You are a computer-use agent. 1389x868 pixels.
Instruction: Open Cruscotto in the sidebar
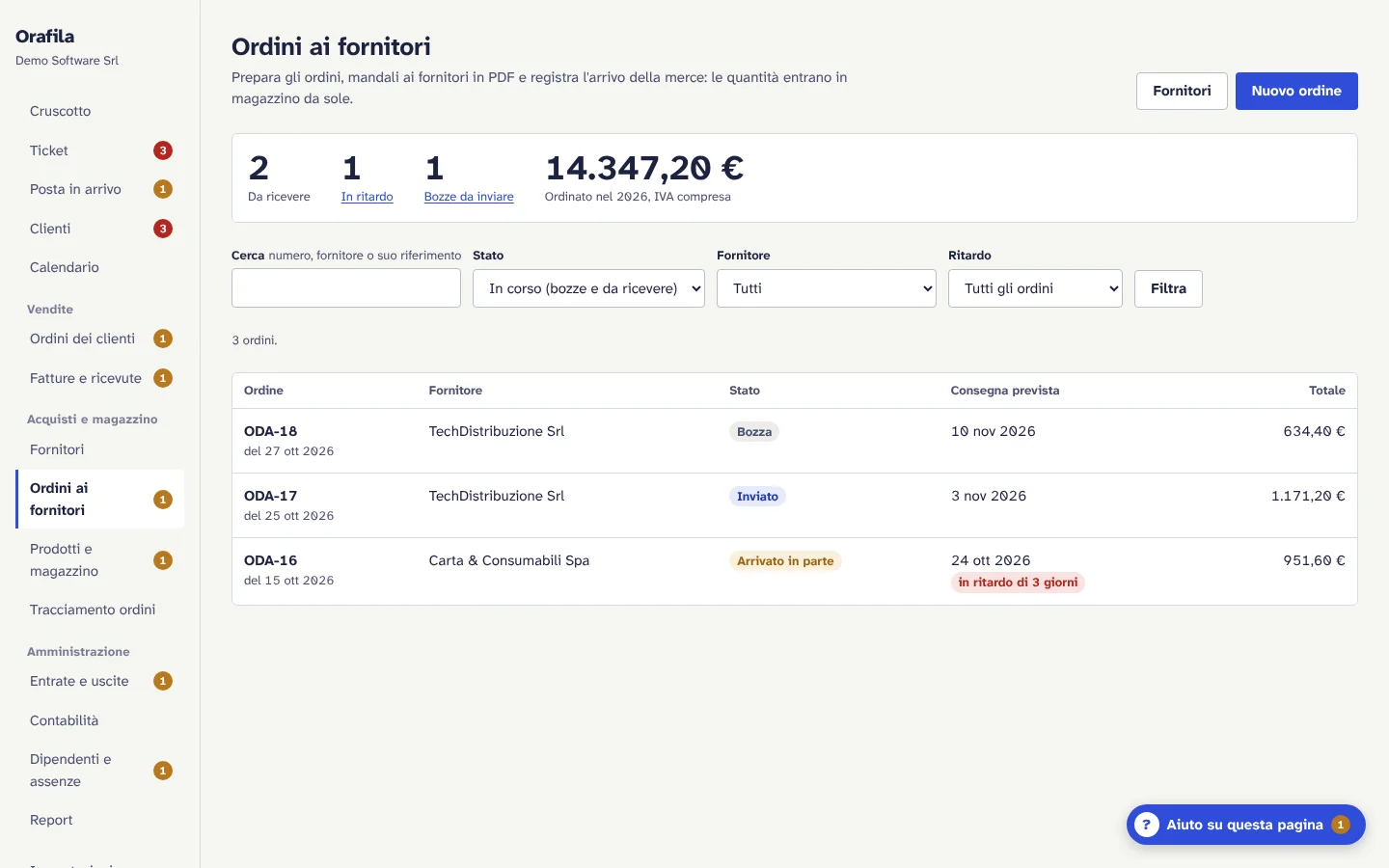tap(99, 111)
